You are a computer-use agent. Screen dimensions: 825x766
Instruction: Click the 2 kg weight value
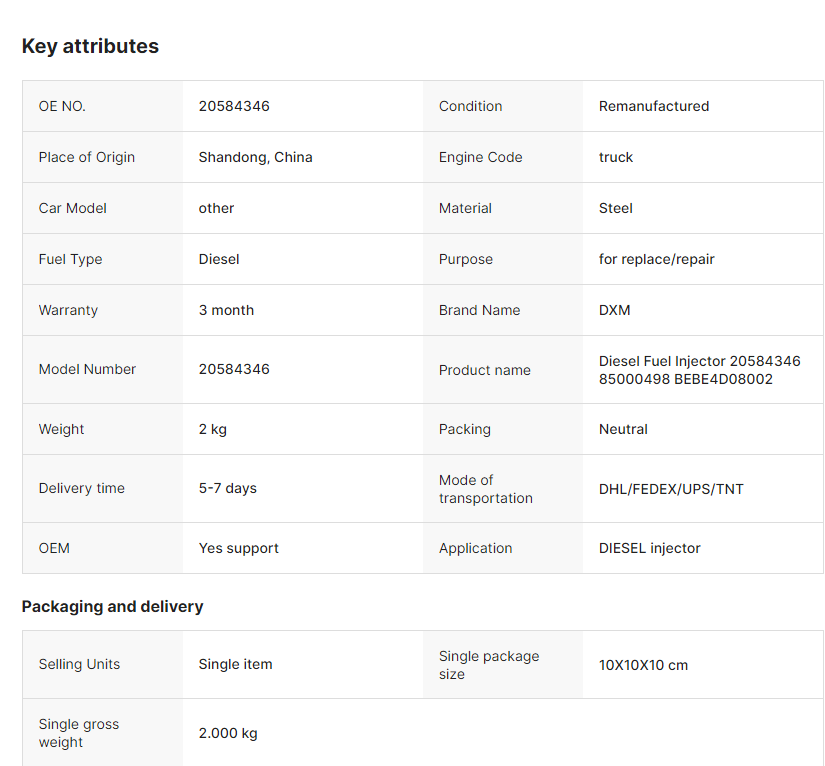[x=213, y=429]
